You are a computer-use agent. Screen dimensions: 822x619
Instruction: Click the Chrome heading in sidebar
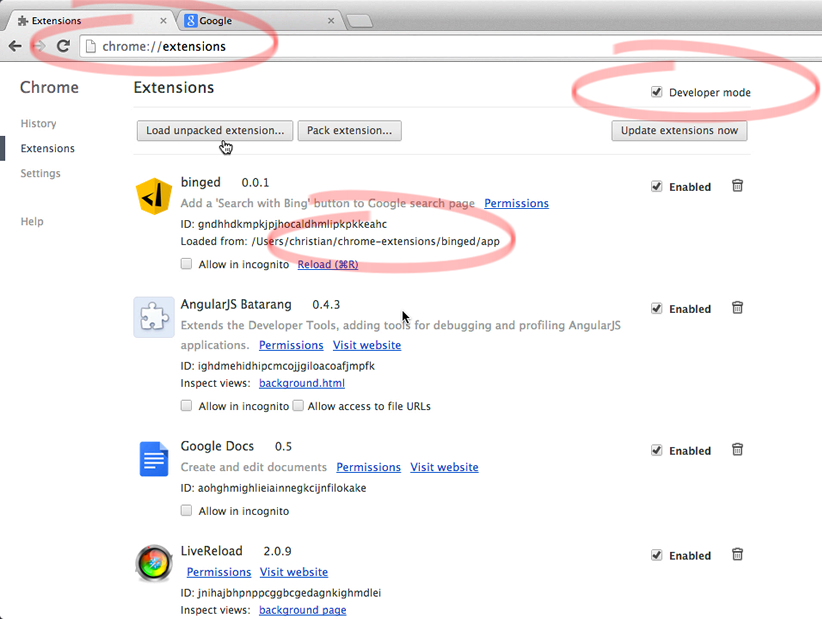[49, 87]
